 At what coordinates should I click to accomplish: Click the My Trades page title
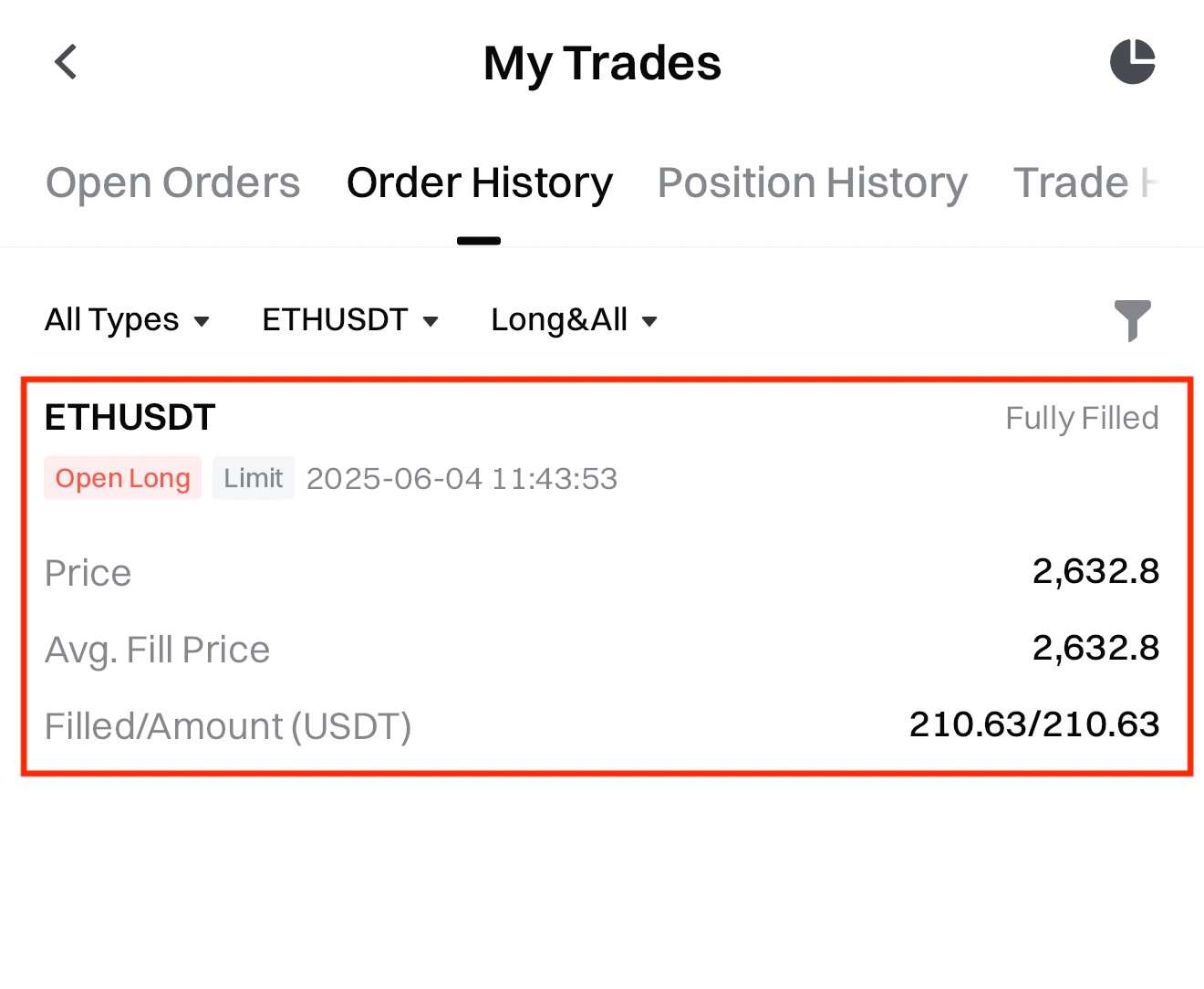coord(602,63)
